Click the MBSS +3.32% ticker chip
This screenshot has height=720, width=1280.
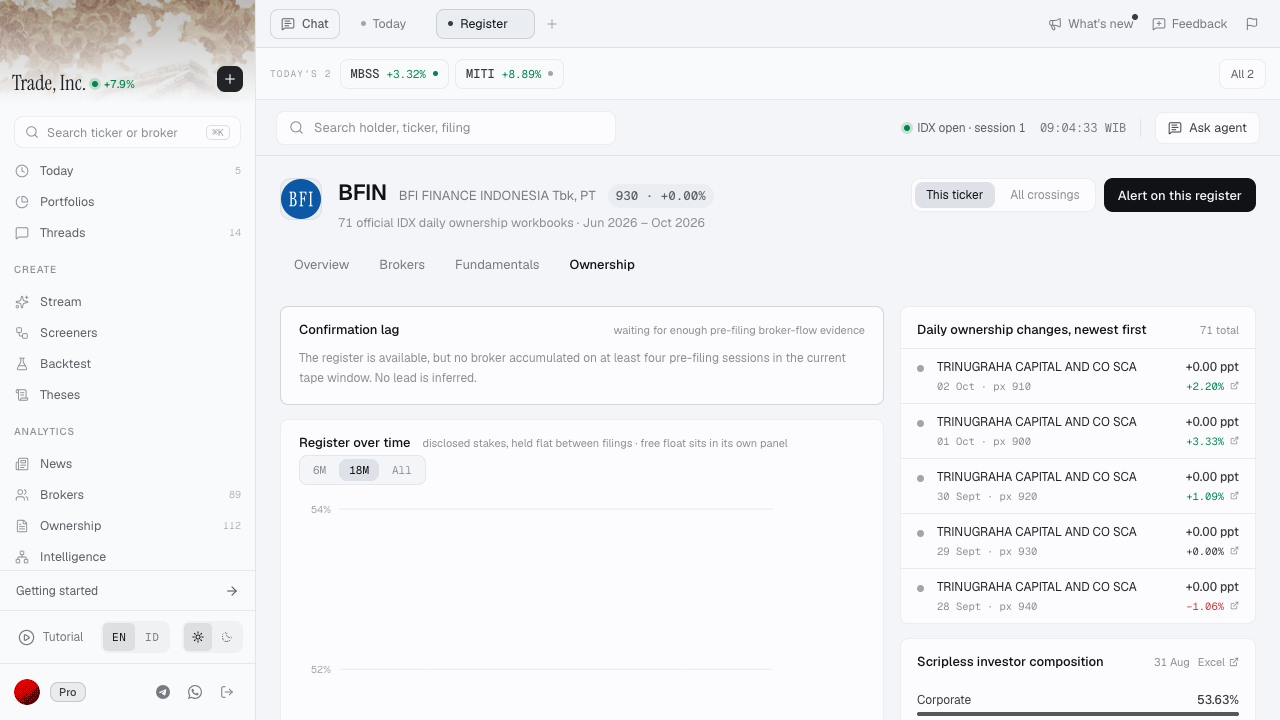click(x=394, y=74)
